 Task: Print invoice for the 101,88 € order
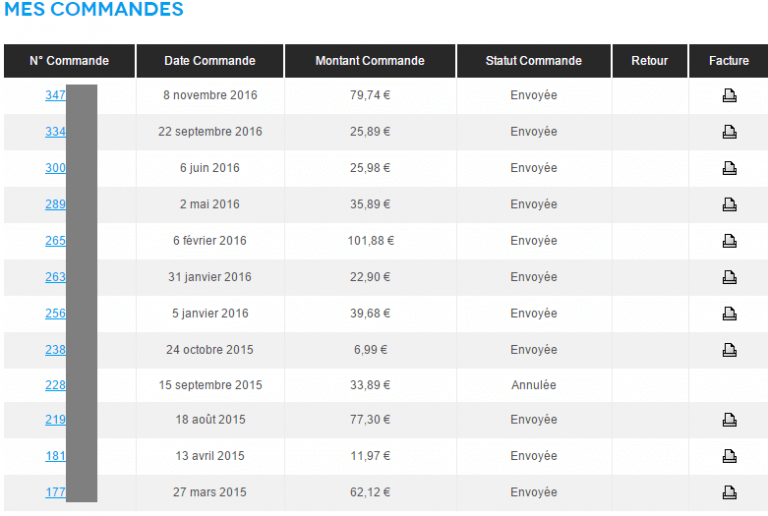[729, 241]
